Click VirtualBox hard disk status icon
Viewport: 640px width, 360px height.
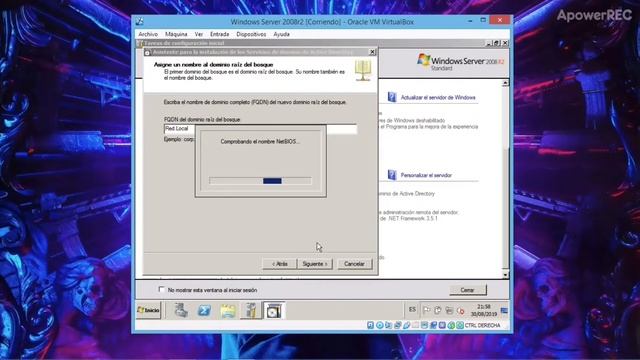pos(370,325)
